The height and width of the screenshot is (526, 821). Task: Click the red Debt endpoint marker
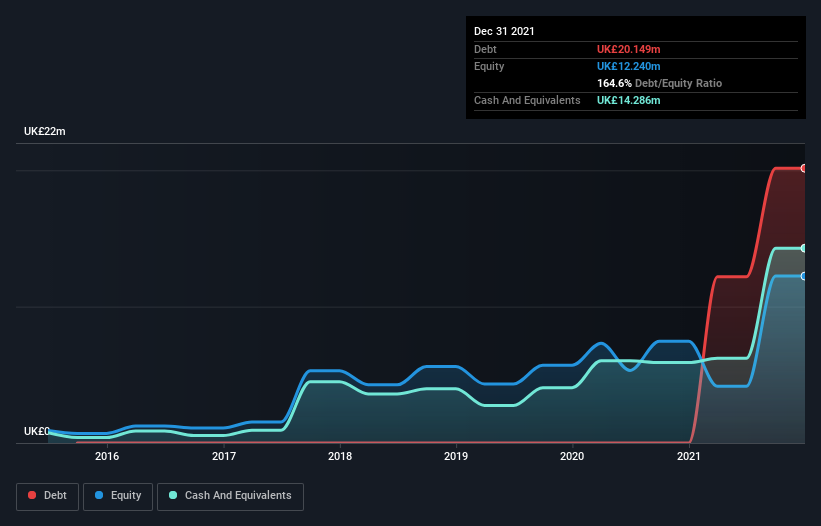click(x=804, y=169)
